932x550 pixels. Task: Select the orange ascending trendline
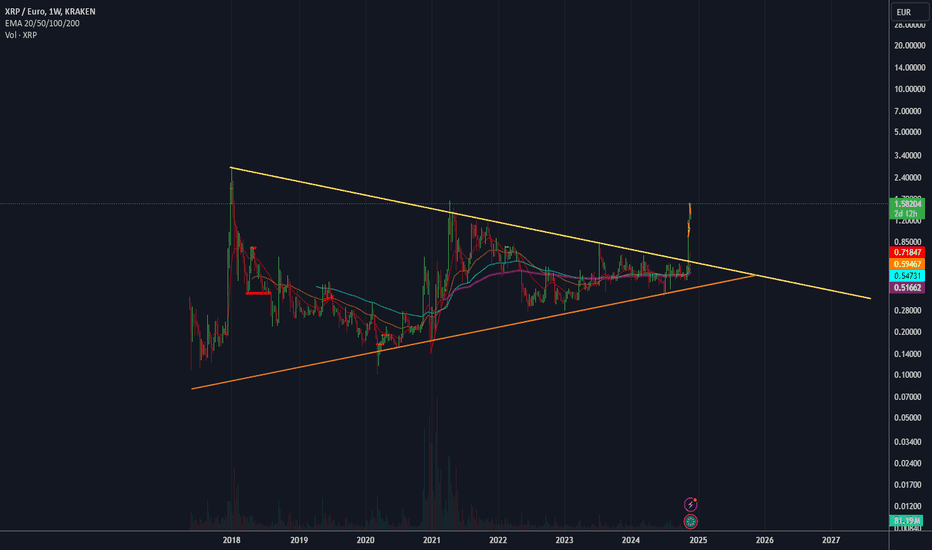point(474,332)
